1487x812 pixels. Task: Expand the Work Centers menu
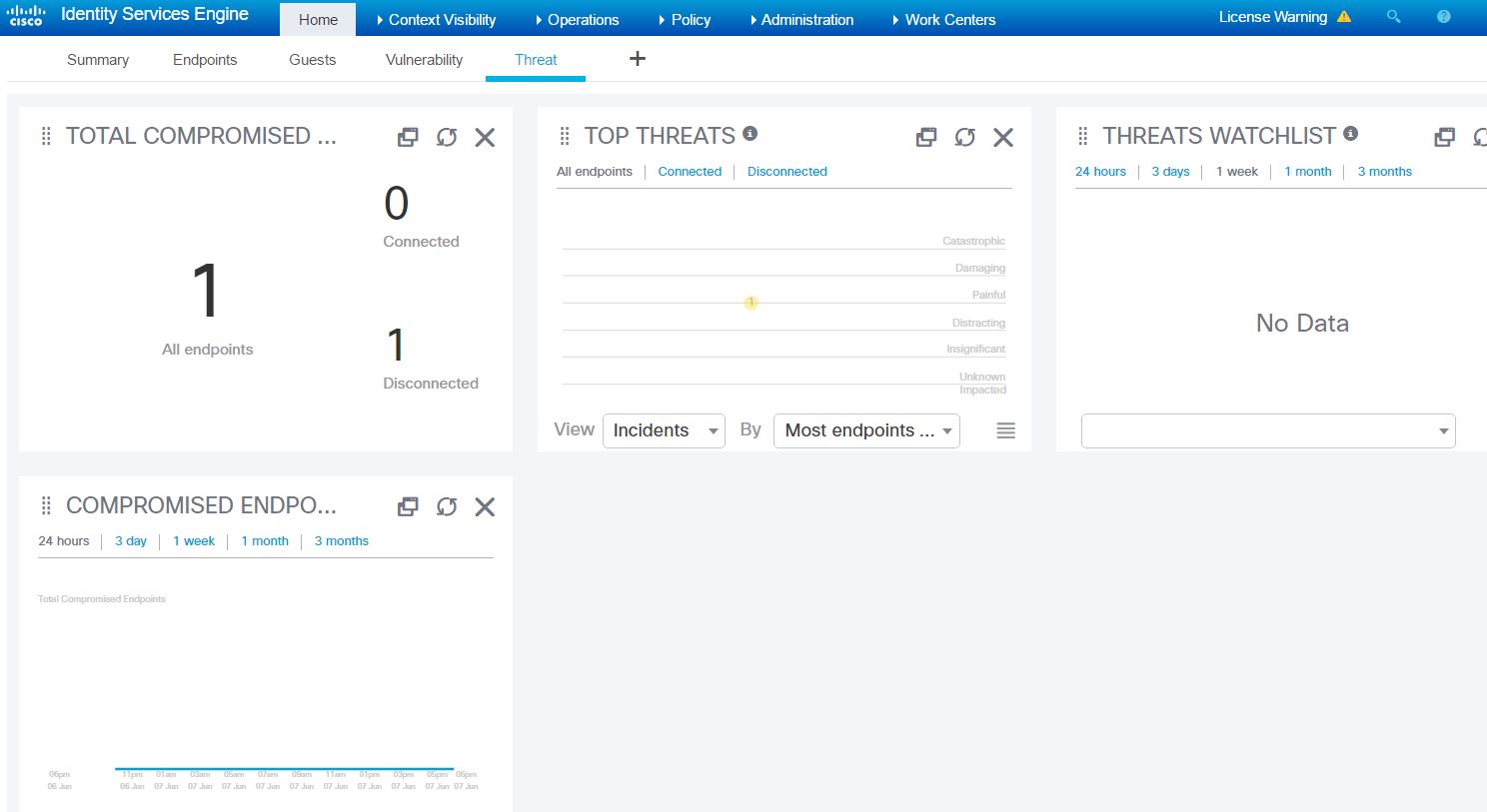coord(944,20)
